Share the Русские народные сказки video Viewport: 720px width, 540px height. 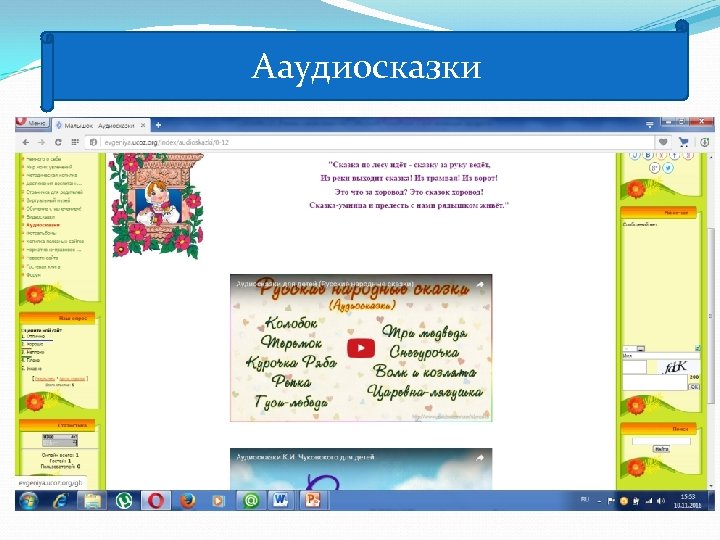pos(480,284)
